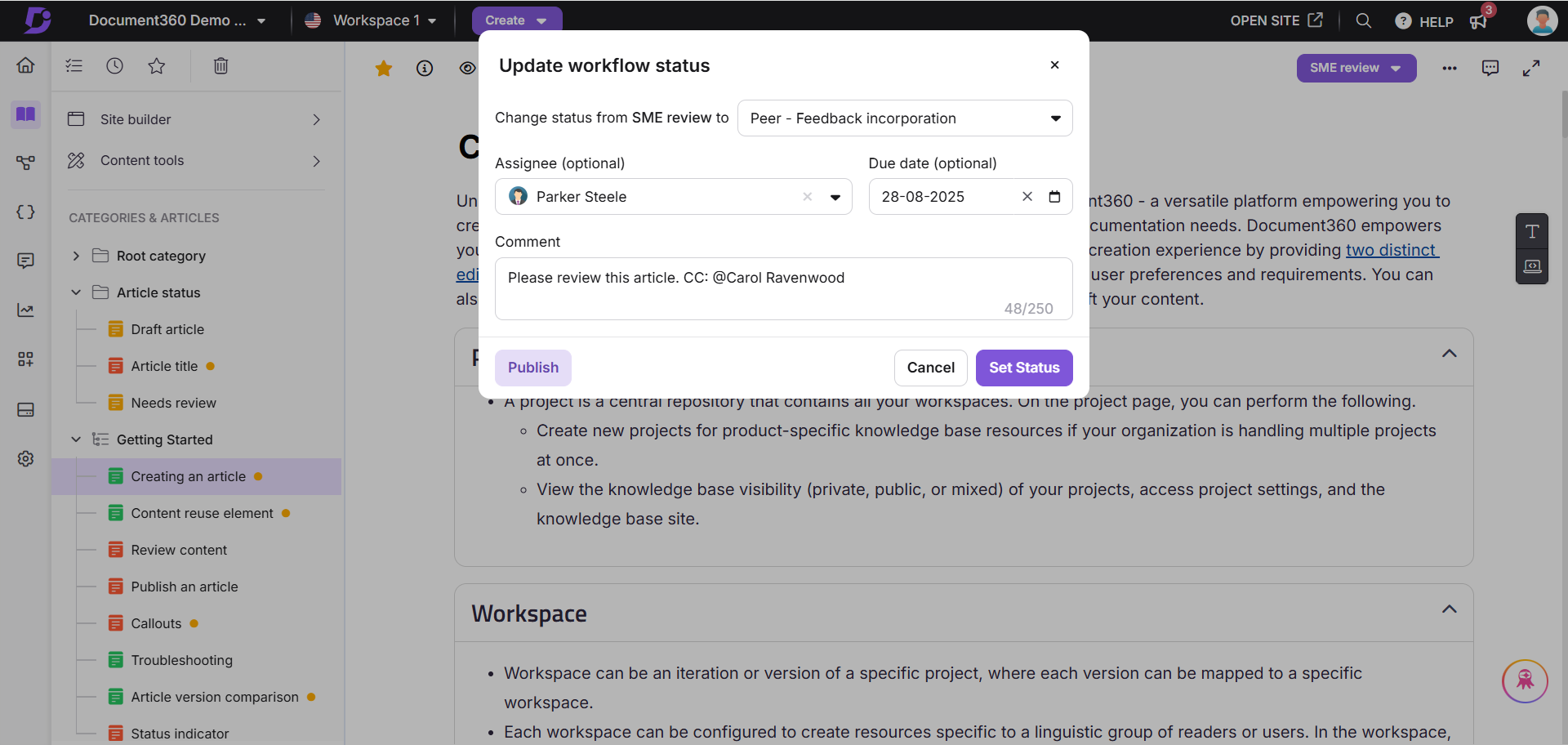
Task: Open the Documentation book icon
Action: (25, 114)
